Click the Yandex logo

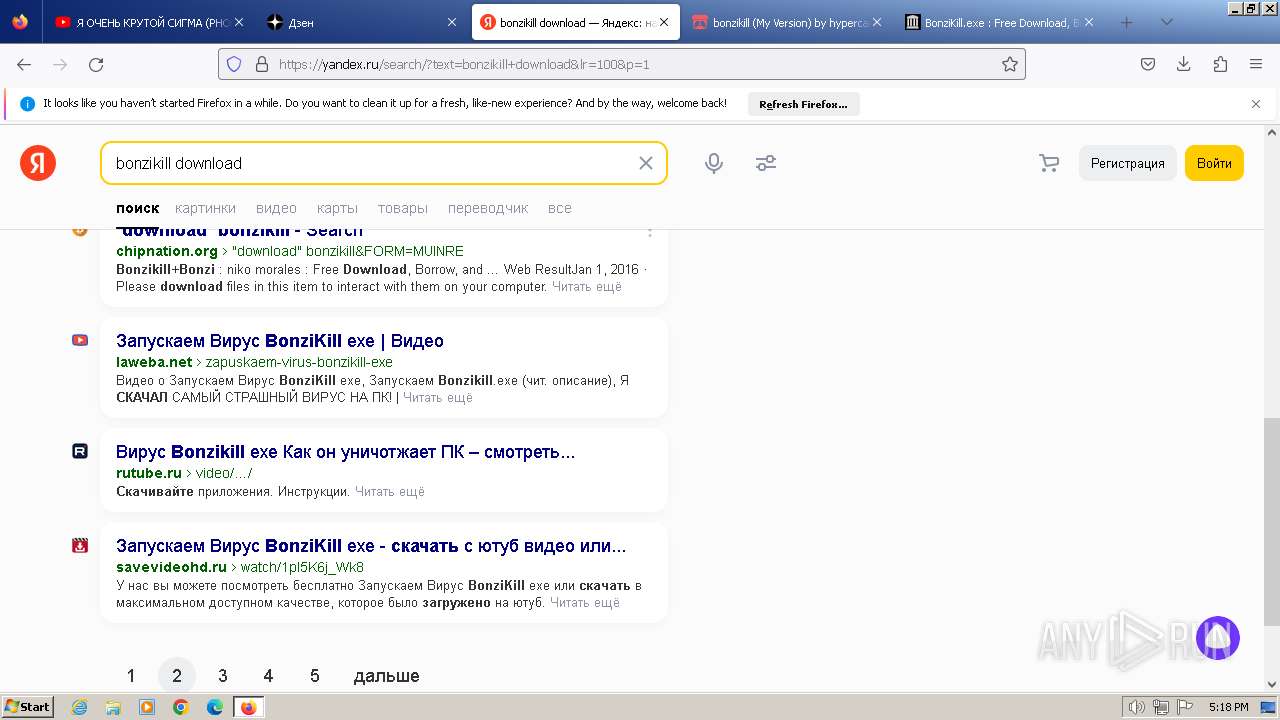[x=38, y=163]
